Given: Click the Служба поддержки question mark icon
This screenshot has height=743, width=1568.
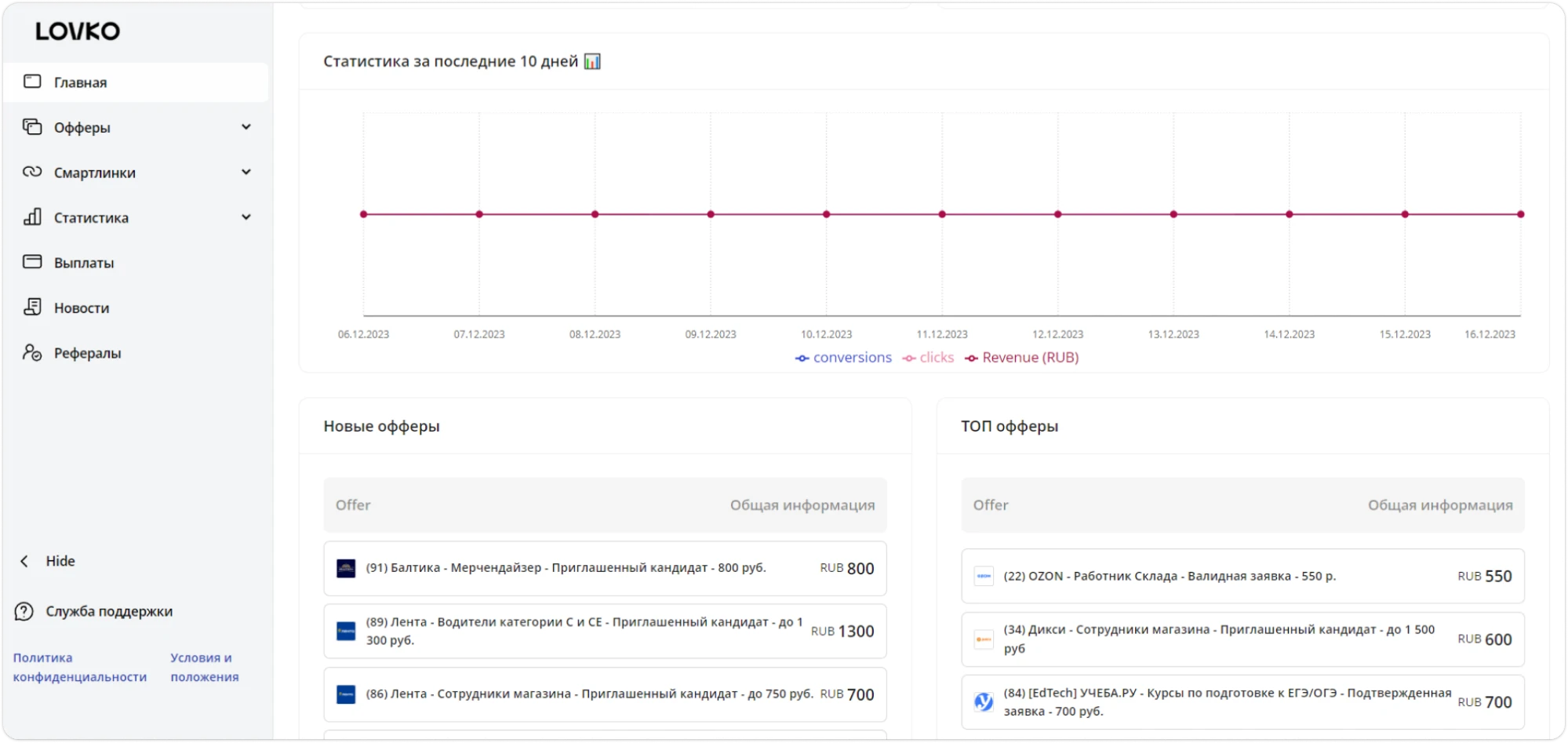Looking at the screenshot, I should tap(24, 611).
